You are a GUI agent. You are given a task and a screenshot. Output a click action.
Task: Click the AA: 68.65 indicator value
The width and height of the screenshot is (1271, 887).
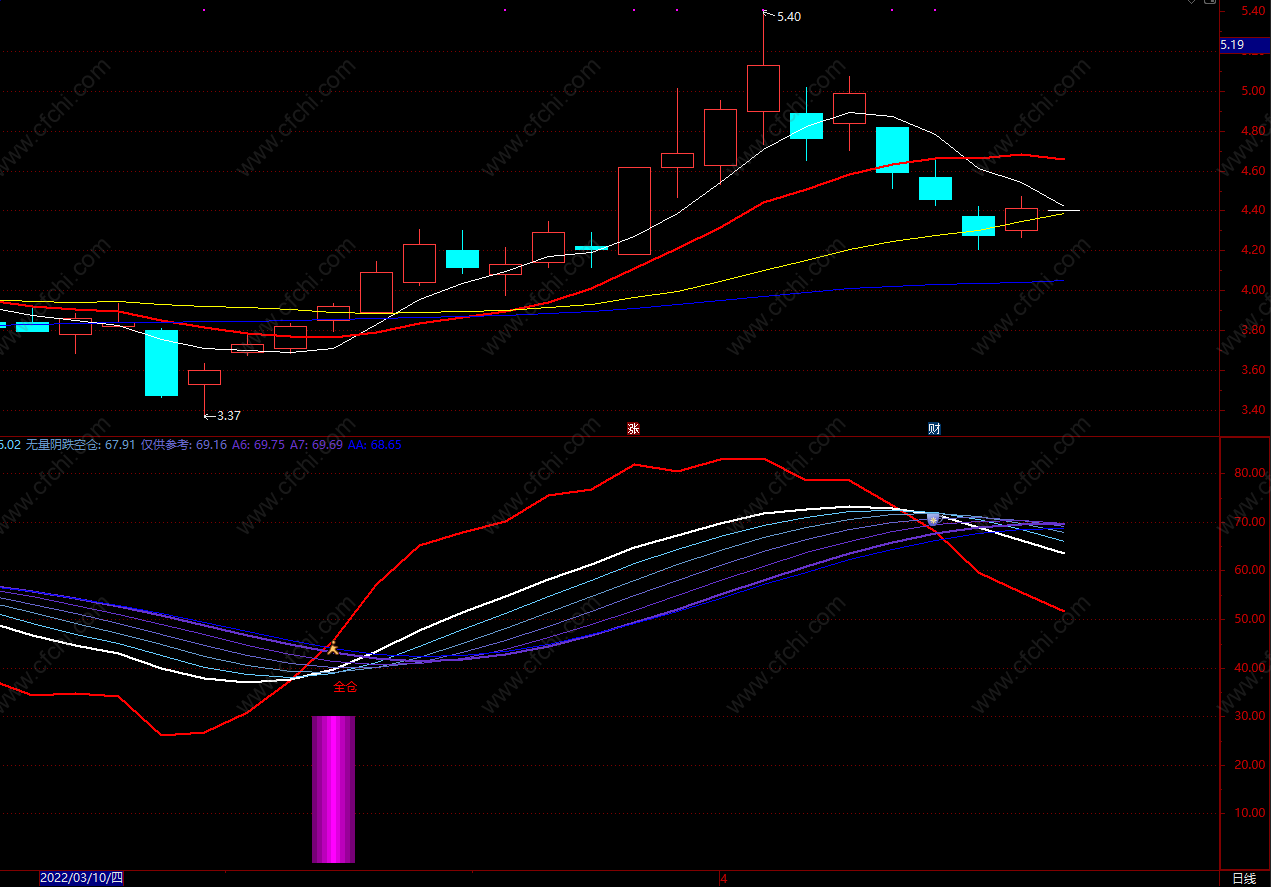point(375,445)
